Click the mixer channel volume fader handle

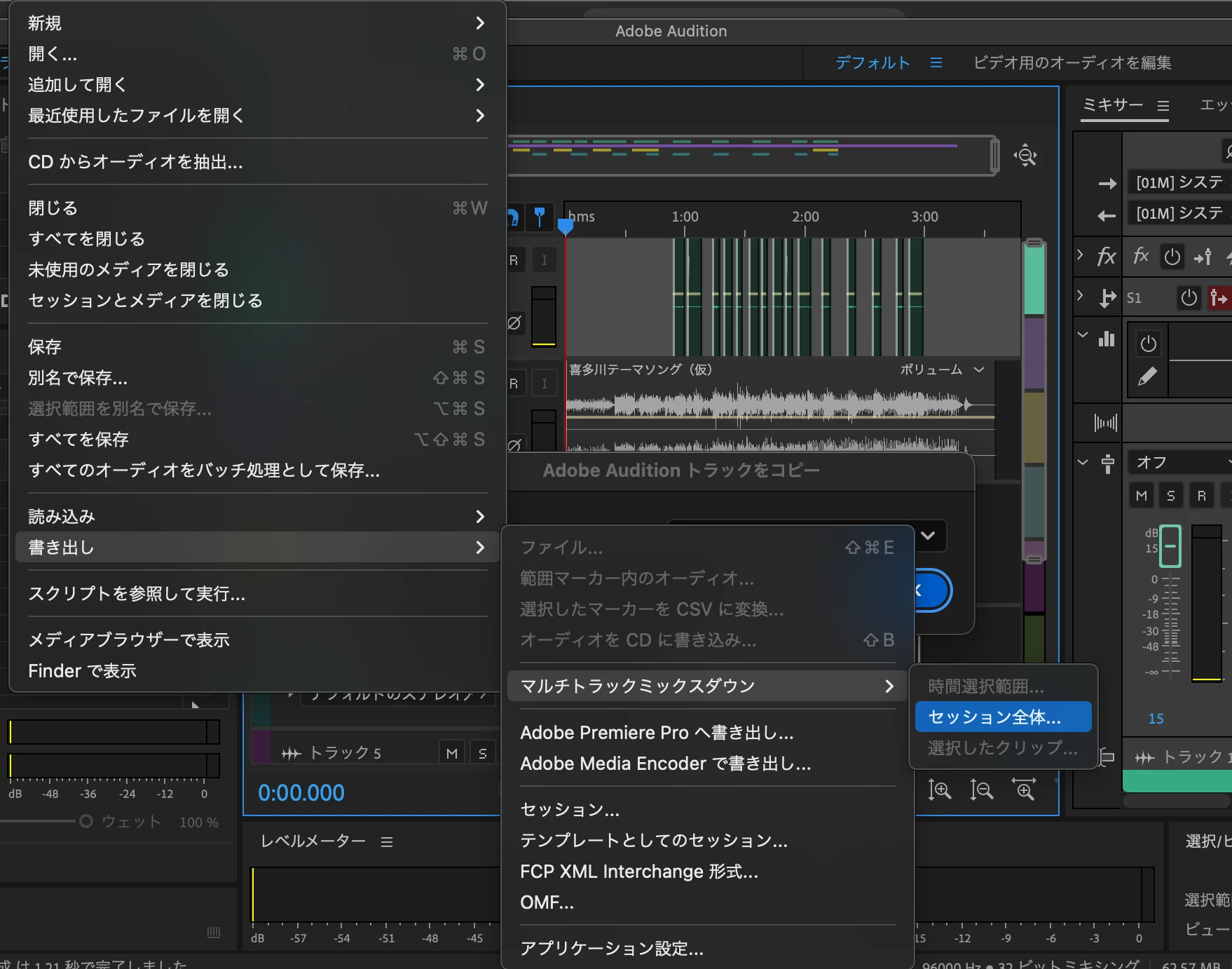(x=1170, y=546)
